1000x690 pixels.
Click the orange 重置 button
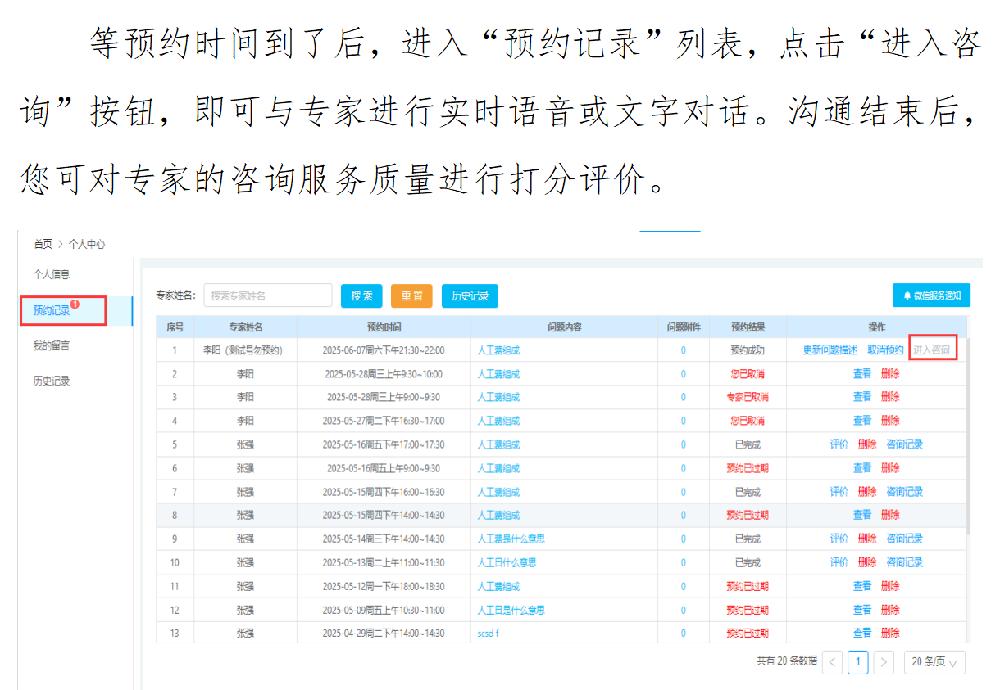point(411,295)
